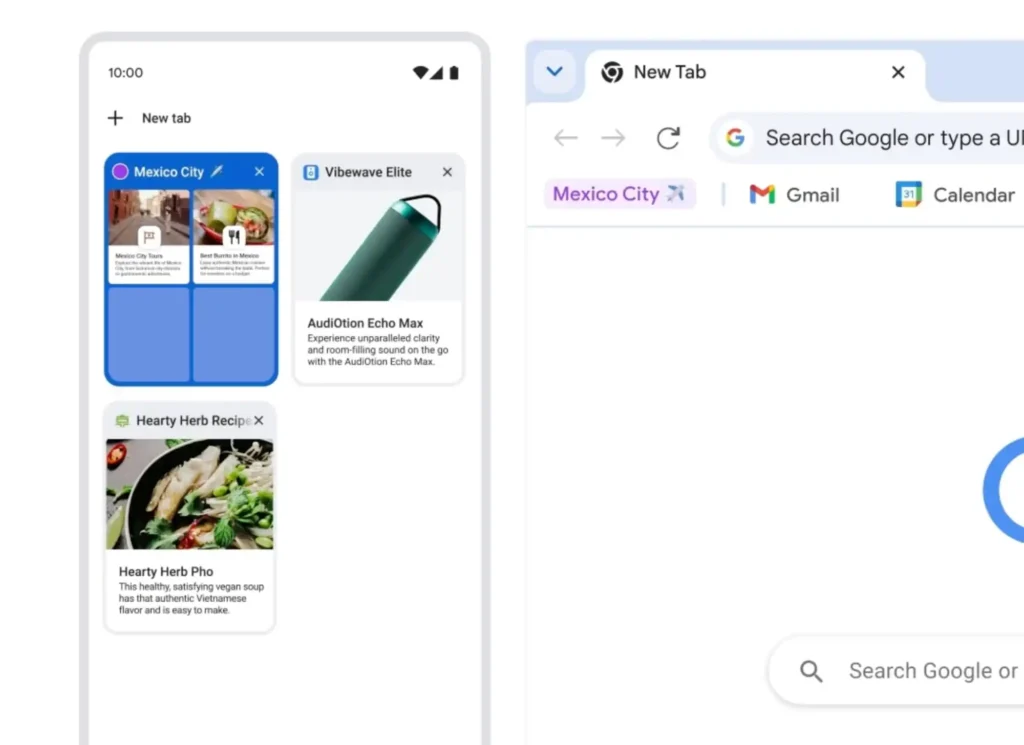
Task: Click the AudiOtion Echo Max heading
Action: [x=365, y=323]
